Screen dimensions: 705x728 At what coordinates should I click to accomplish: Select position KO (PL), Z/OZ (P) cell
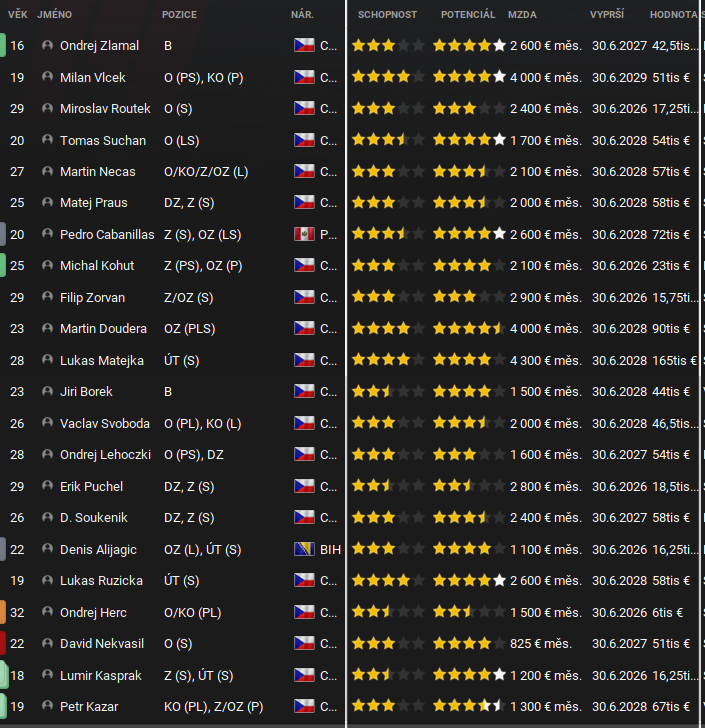(x=214, y=706)
